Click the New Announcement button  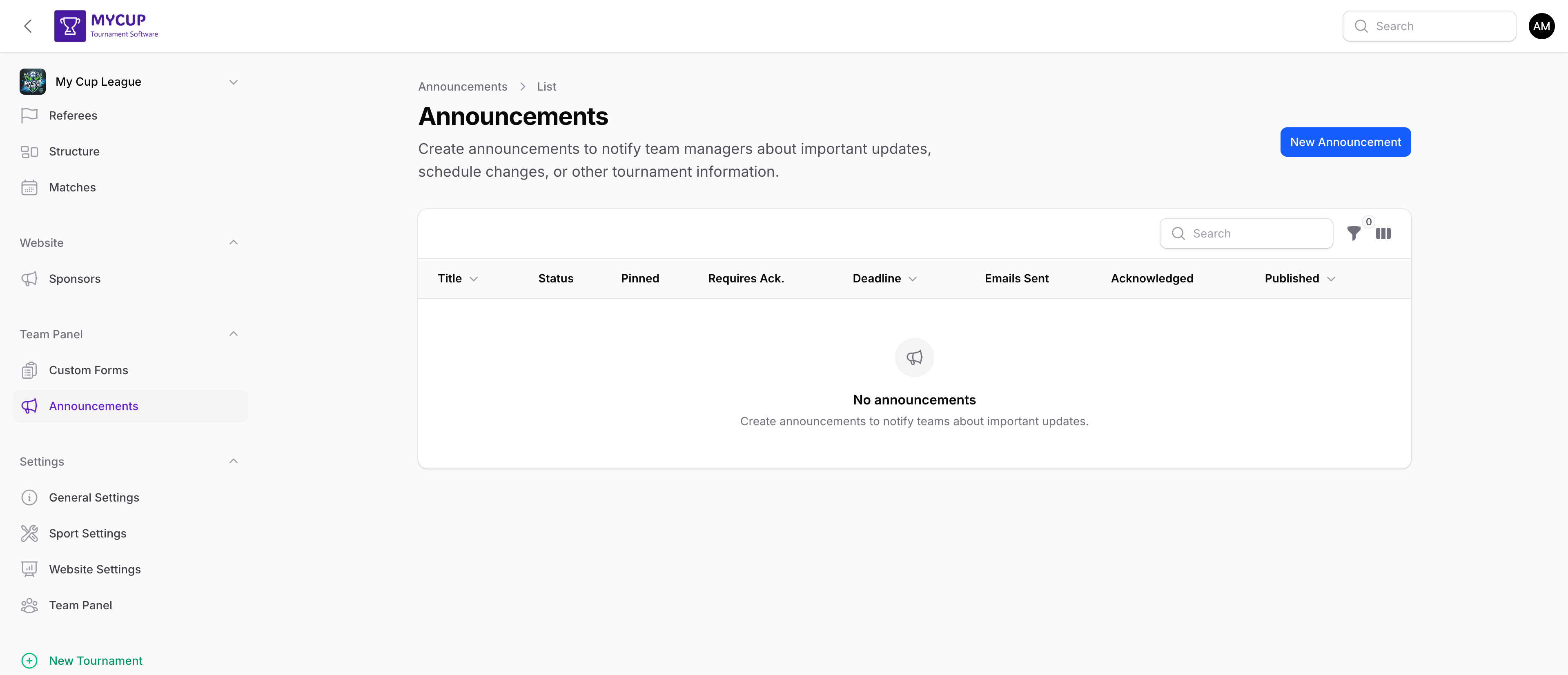coord(1345,142)
